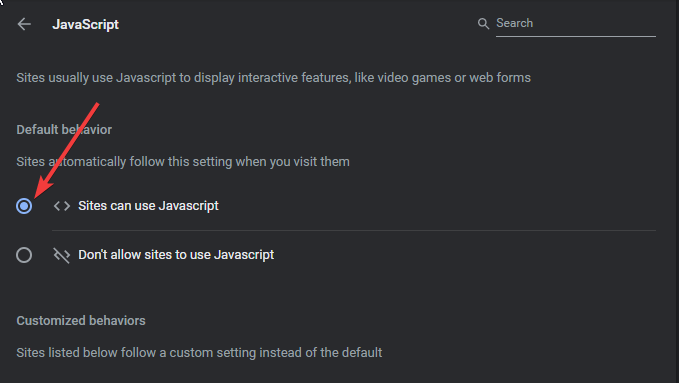This screenshot has width=679, height=383.
Task: Click the Sites listed below custom setting text
Action: 199,353
